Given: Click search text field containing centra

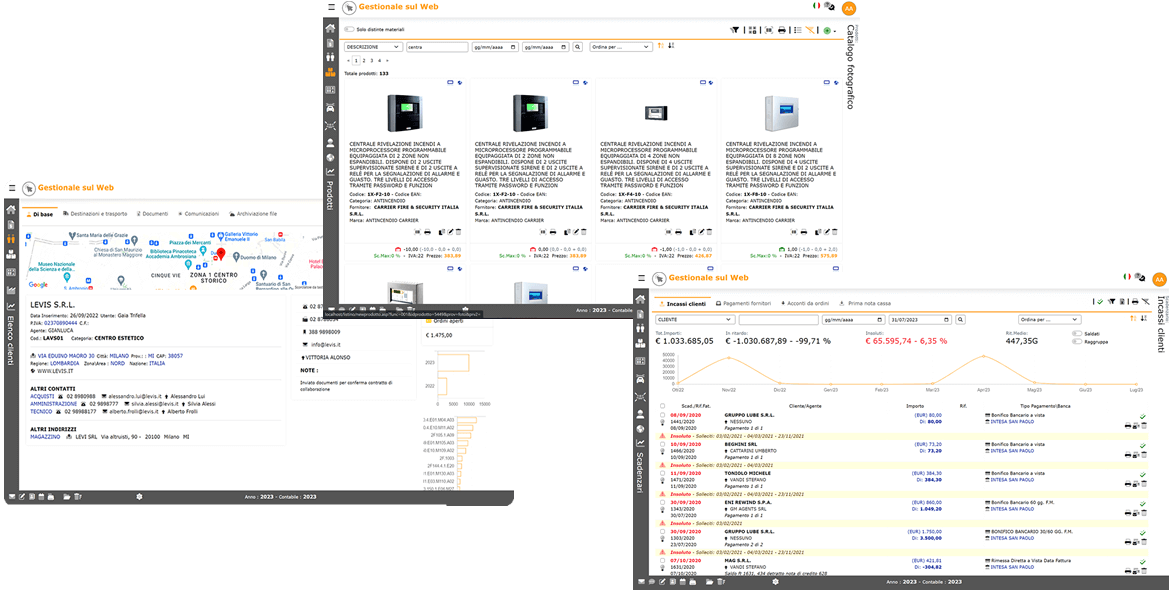Looking at the screenshot, I should click(x=437, y=46).
